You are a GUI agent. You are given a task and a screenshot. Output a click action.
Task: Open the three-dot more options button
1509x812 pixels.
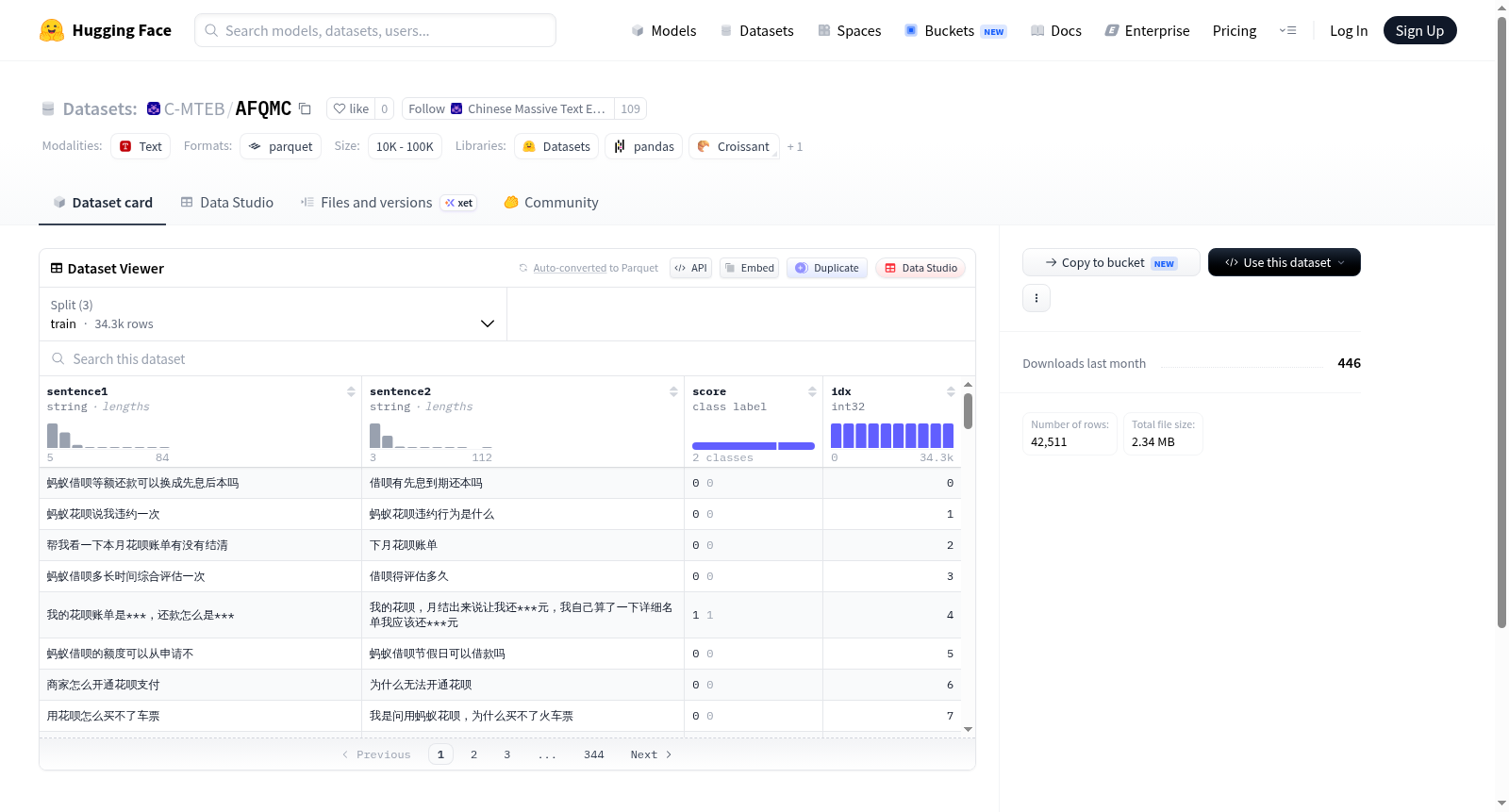tap(1036, 298)
